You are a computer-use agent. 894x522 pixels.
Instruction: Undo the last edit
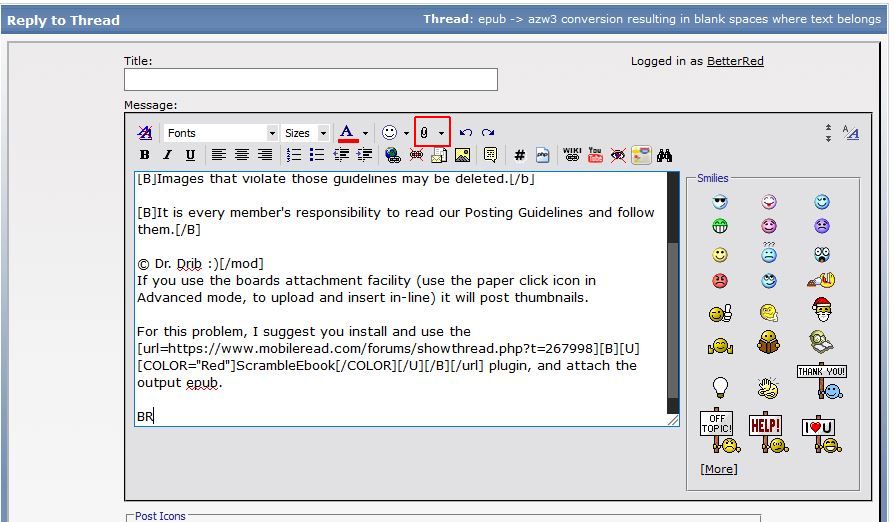tap(466, 133)
